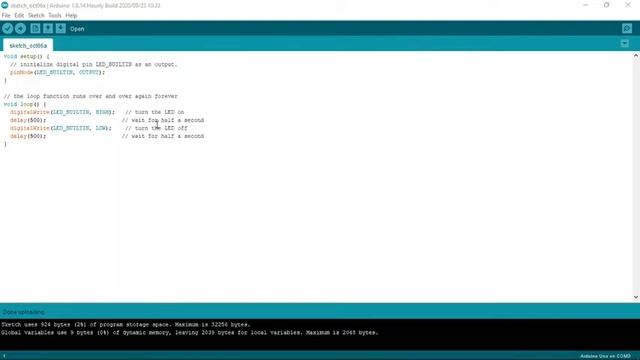Open the File menu
The image size is (640, 360).
(6, 16)
